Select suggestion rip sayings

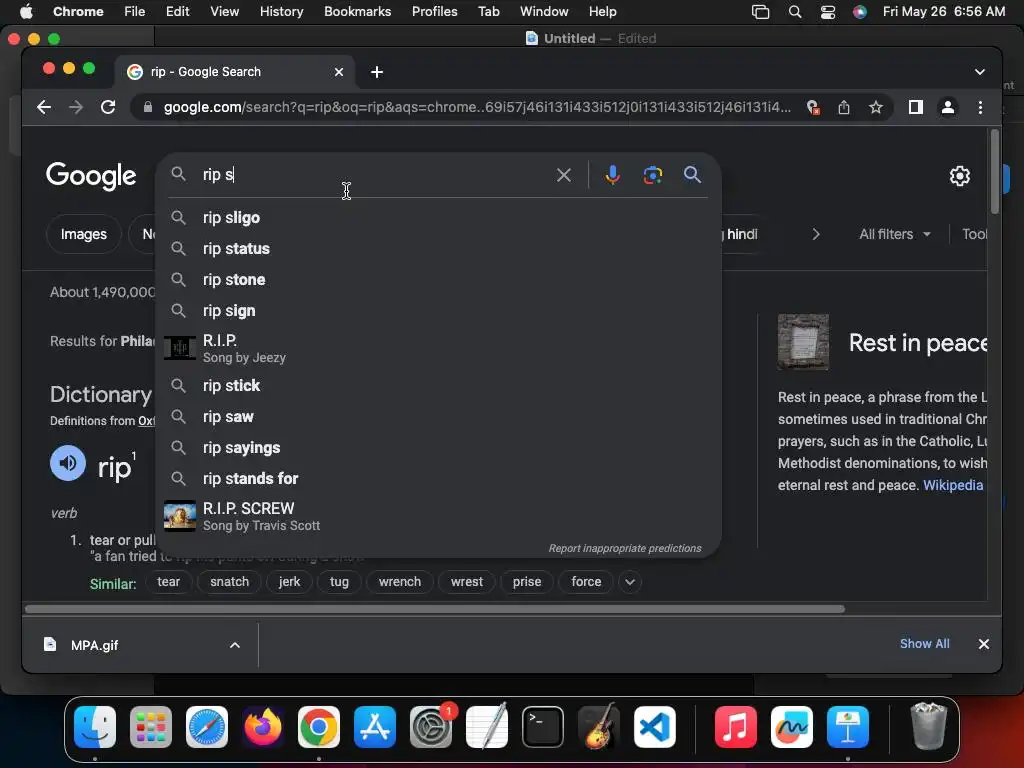[x=438, y=447]
